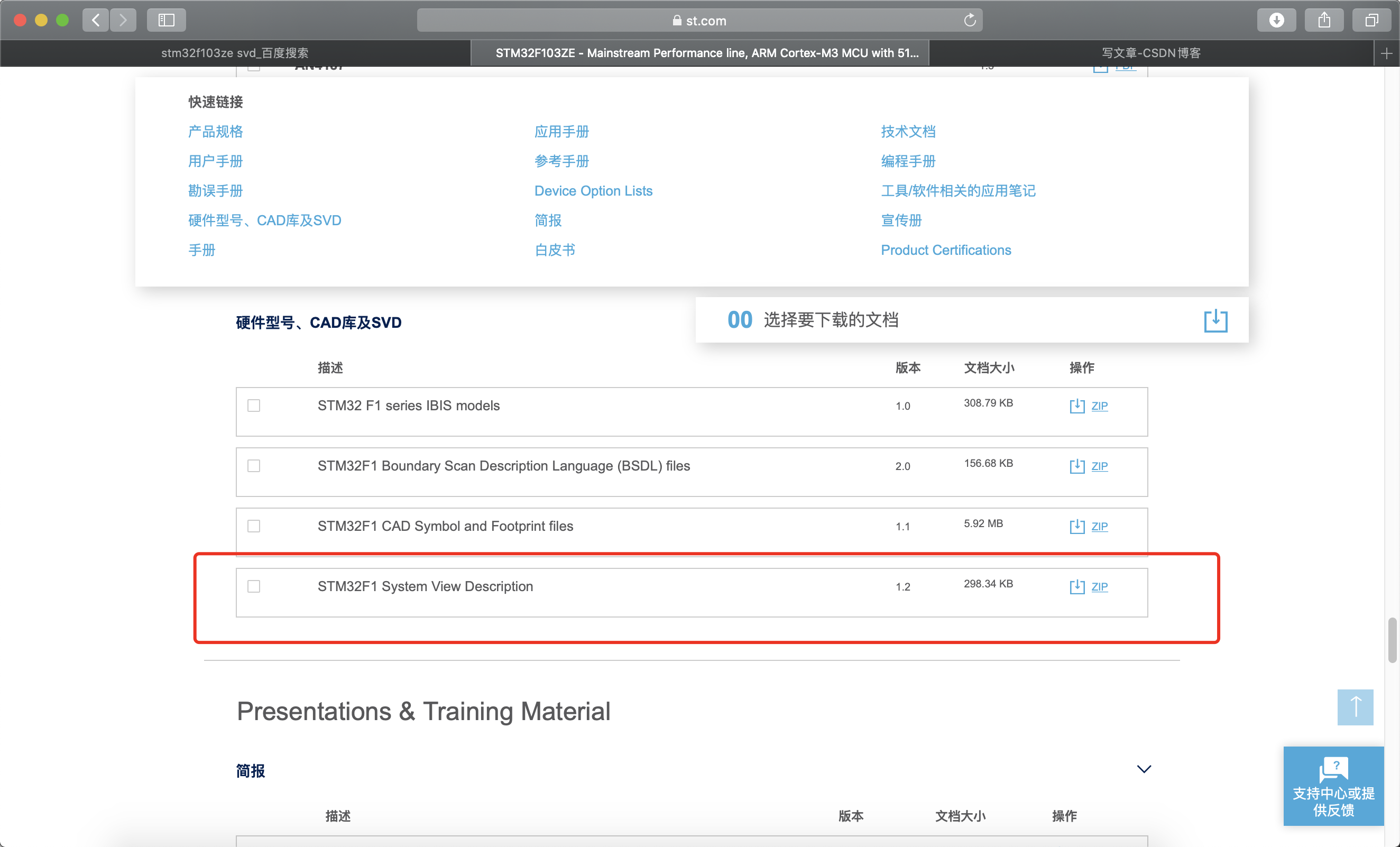Click the 298.34 KB file size value
The width and height of the screenshot is (1400, 847).
pos(988,583)
